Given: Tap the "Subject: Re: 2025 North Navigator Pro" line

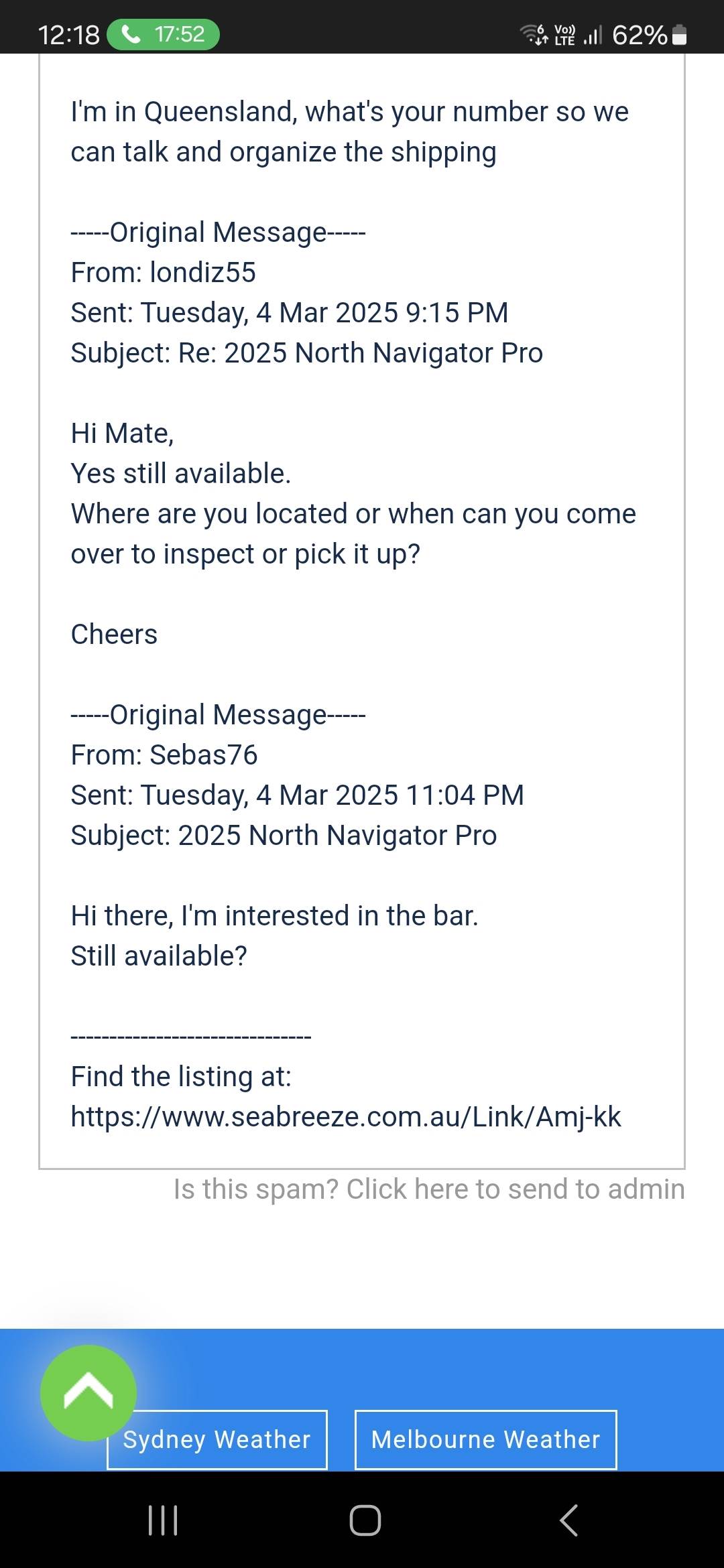Looking at the screenshot, I should click(307, 353).
